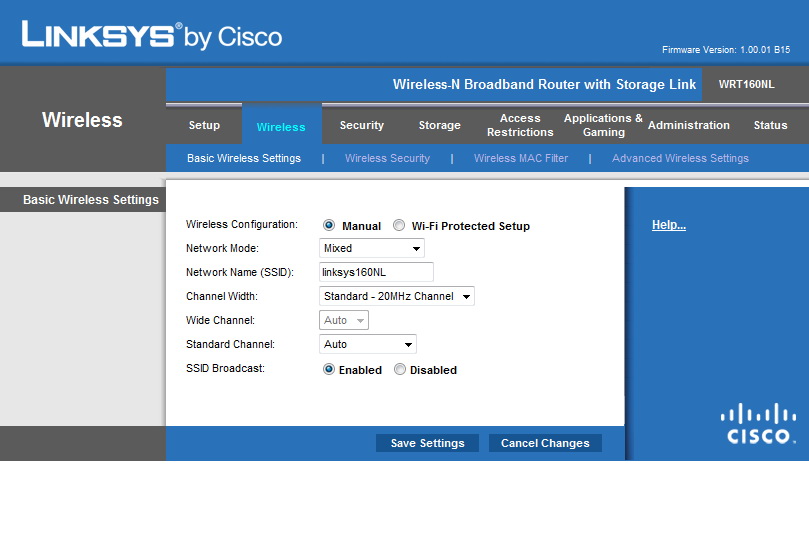Open Applications & Gaming tab
Screen dimensions: 809x551
pyautogui.click(x=603, y=126)
